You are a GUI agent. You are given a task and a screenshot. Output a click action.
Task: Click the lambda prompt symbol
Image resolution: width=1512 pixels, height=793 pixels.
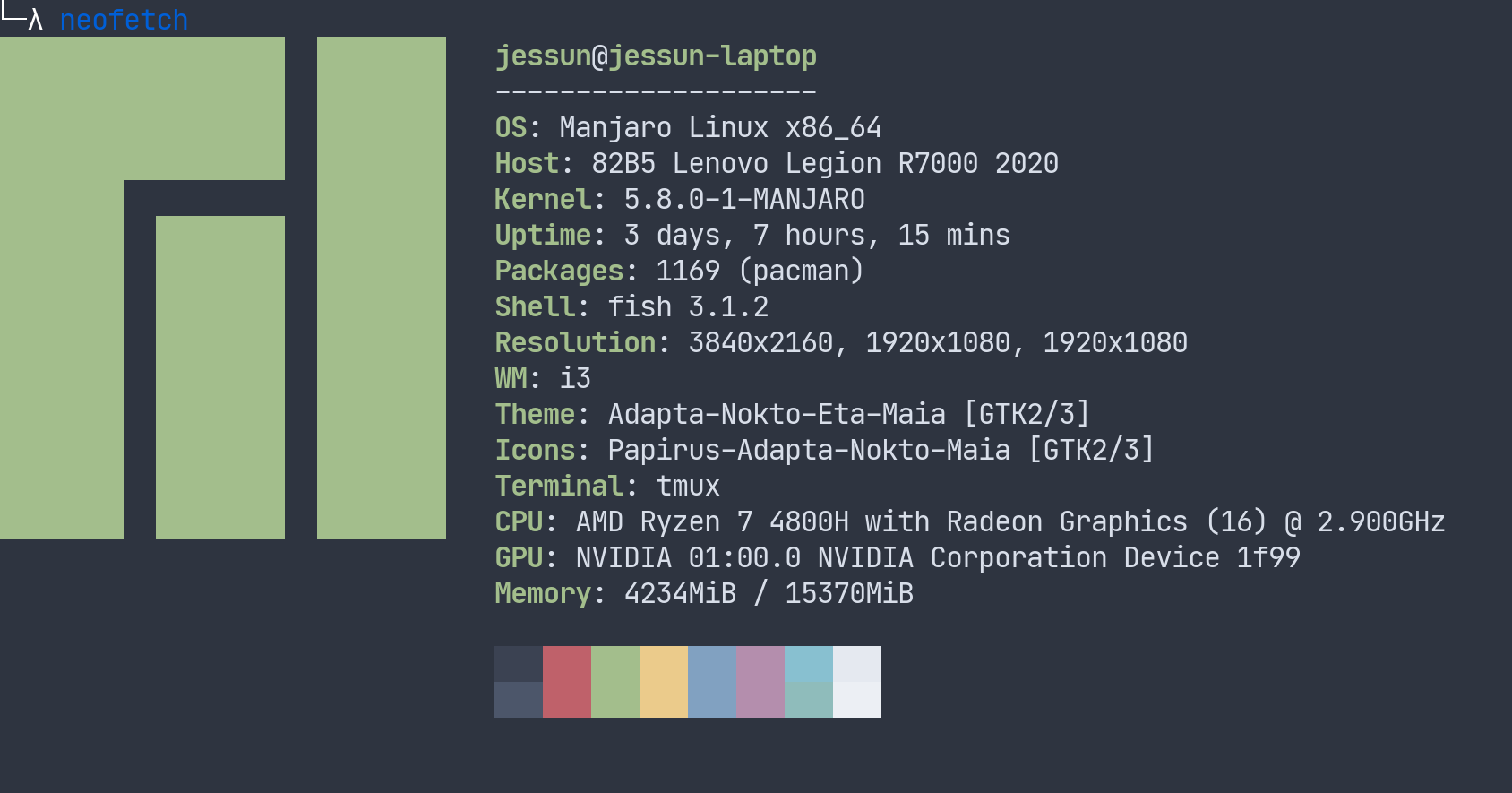35,20
